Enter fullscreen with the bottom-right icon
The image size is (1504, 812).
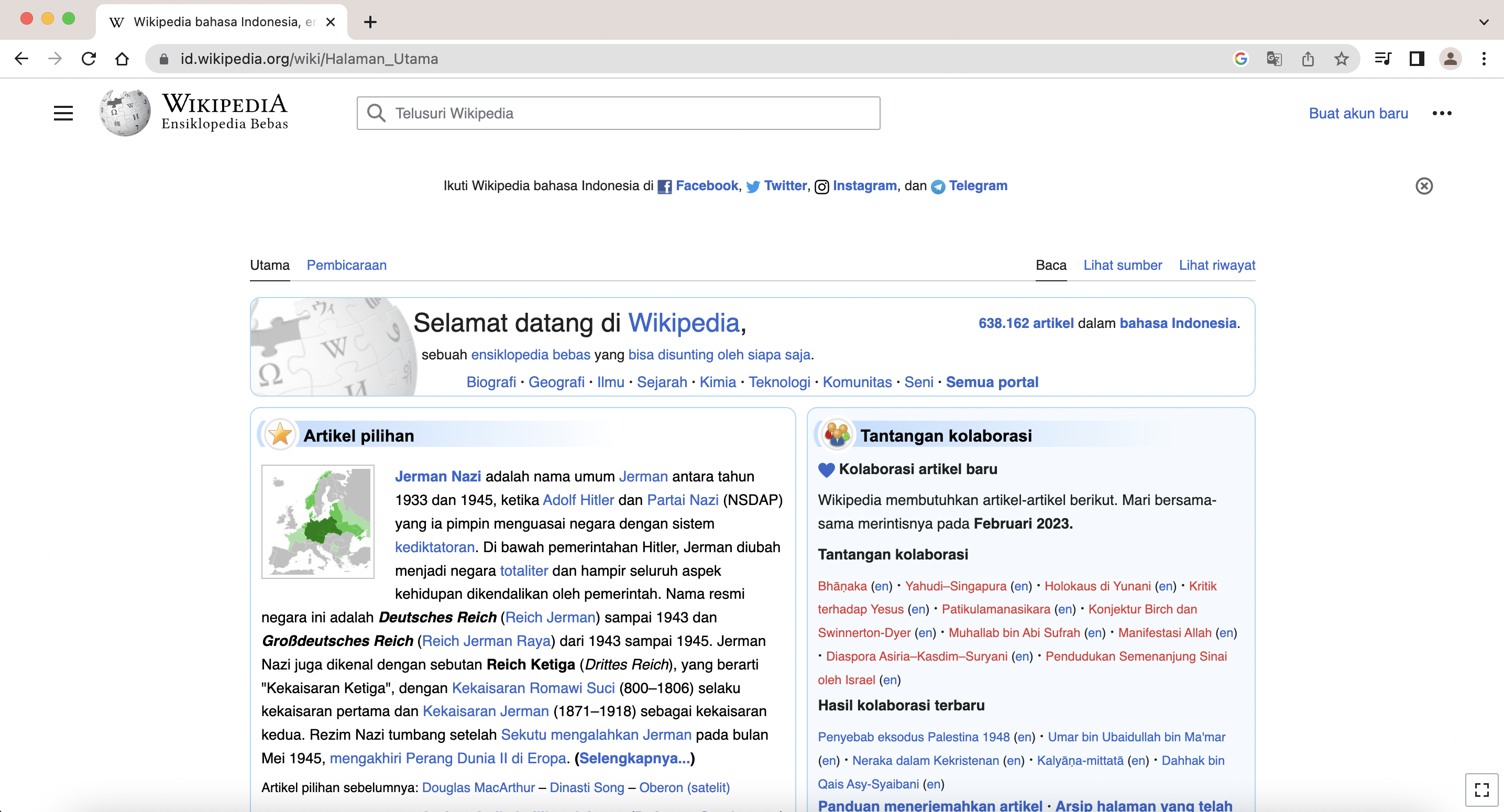[1481, 789]
